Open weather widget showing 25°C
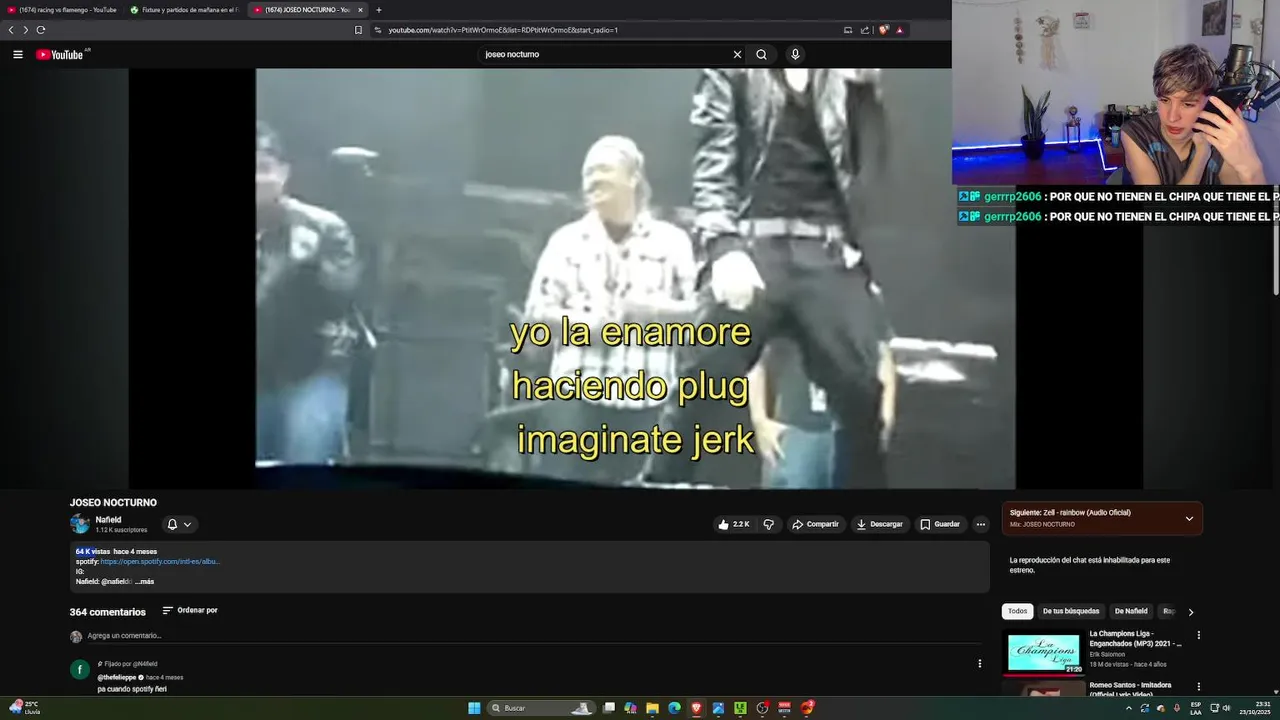 pyautogui.click(x=24, y=708)
